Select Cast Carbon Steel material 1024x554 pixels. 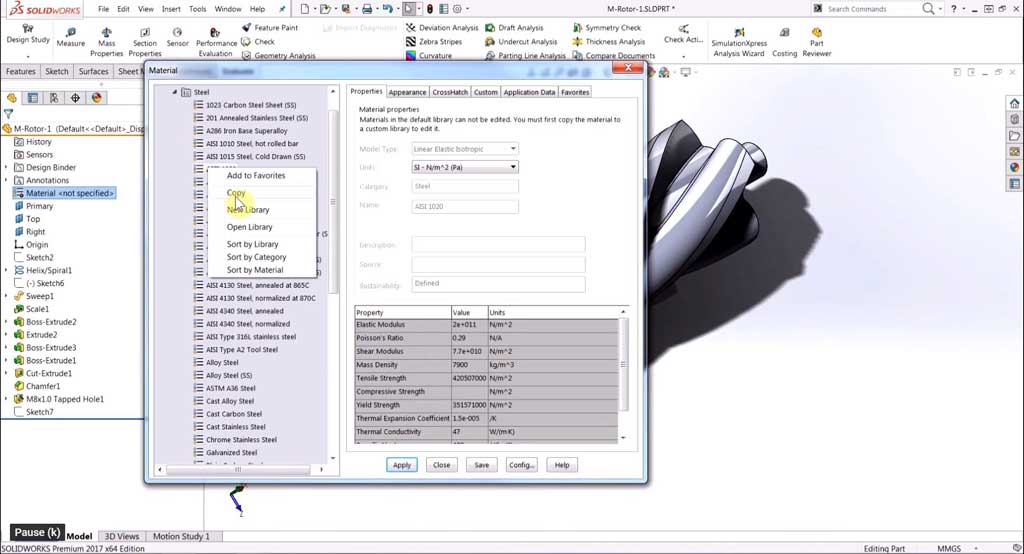click(x=234, y=414)
